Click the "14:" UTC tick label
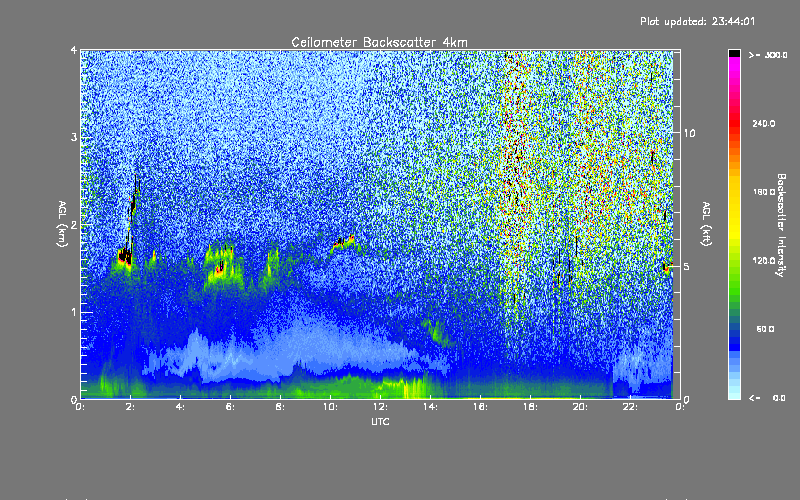Screen dimensions: 800x500 tap(431, 407)
